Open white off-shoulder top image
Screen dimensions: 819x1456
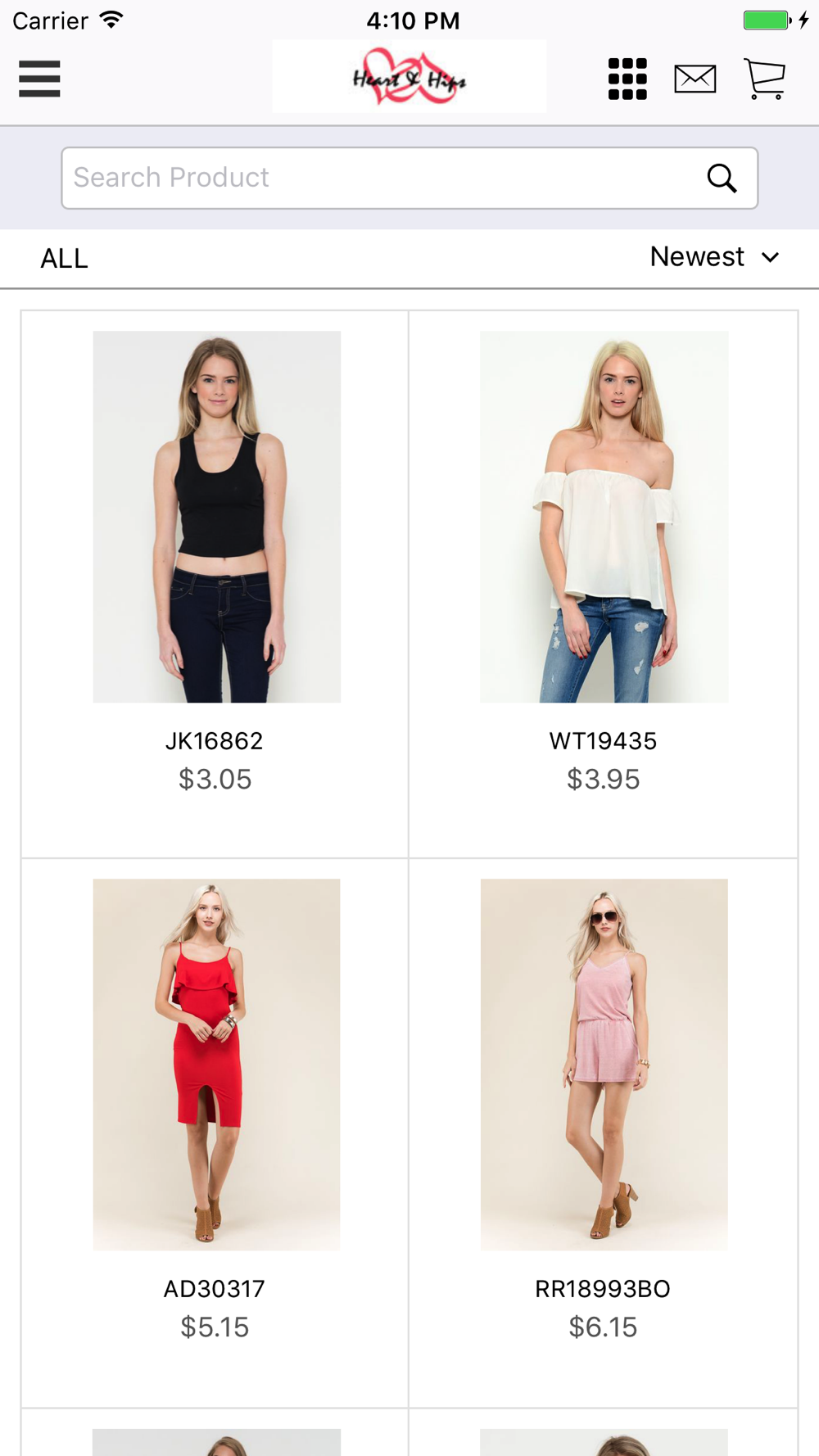[604, 517]
